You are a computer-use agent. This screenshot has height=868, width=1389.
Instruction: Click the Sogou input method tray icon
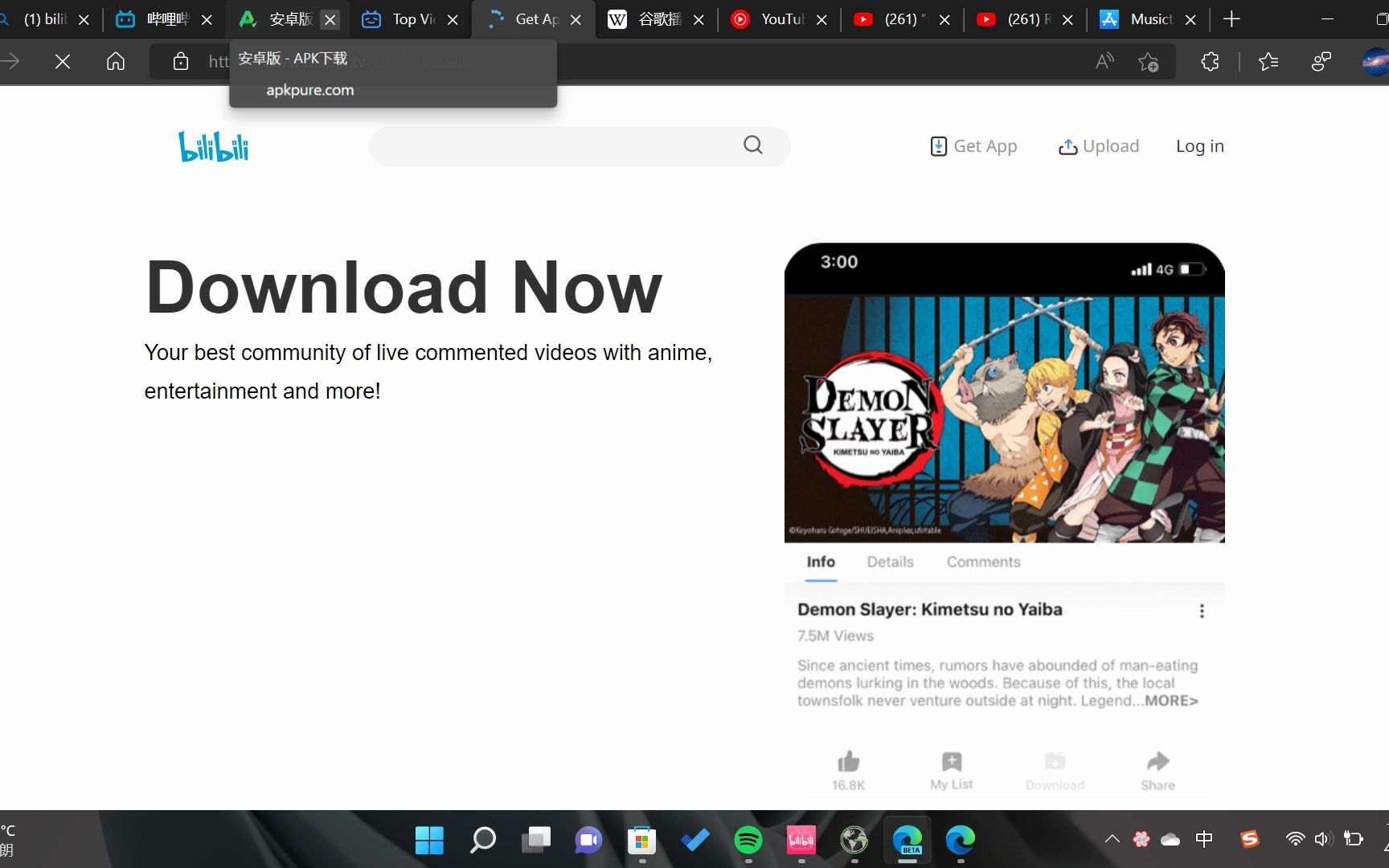point(1249,839)
